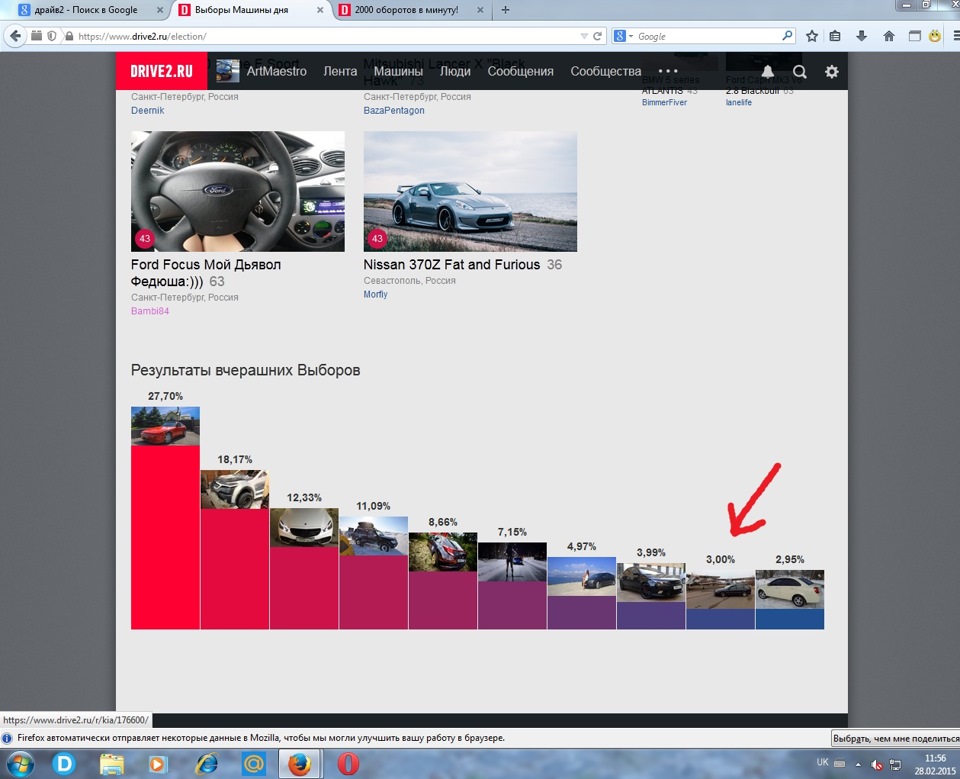Image resolution: width=960 pixels, height=779 pixels.
Task: Click the 2,95% white sedan thumbnail
Action: (x=790, y=590)
